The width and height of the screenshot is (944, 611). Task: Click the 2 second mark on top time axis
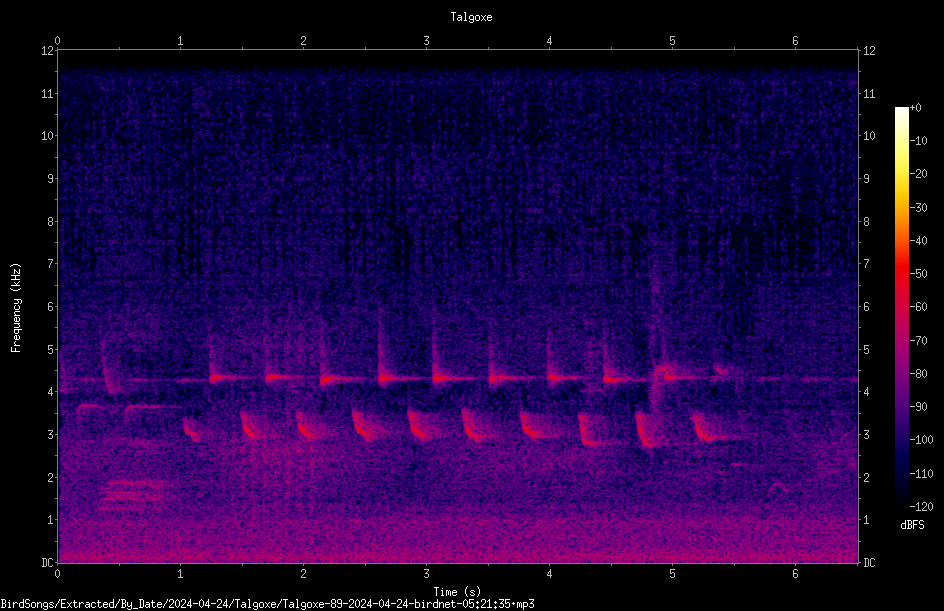303,41
